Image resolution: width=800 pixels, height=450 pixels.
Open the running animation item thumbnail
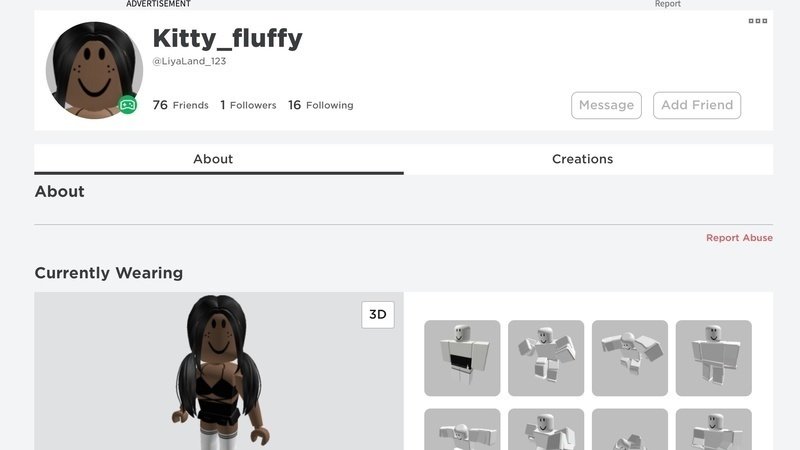pos(546,358)
